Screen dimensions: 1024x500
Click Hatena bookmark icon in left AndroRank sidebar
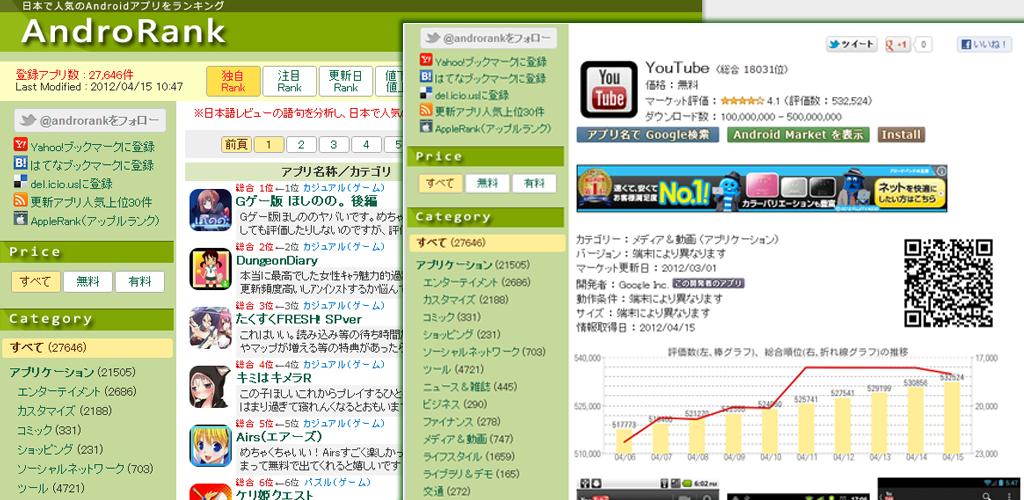pyautogui.click(x=20, y=164)
